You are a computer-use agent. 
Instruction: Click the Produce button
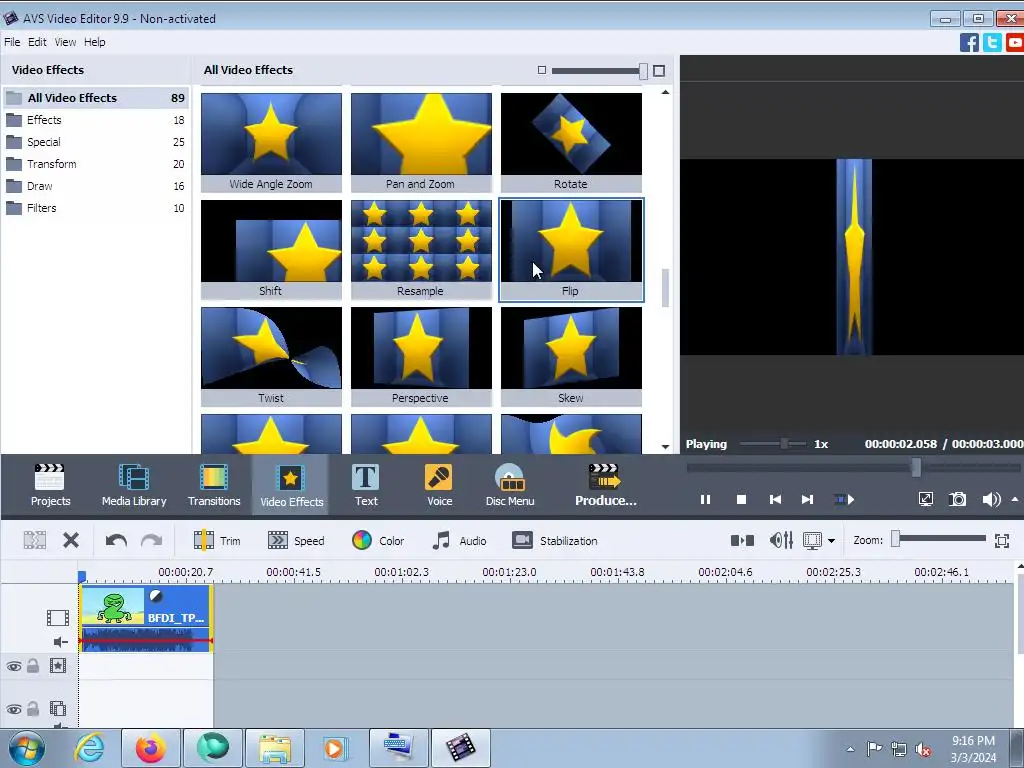click(x=605, y=485)
